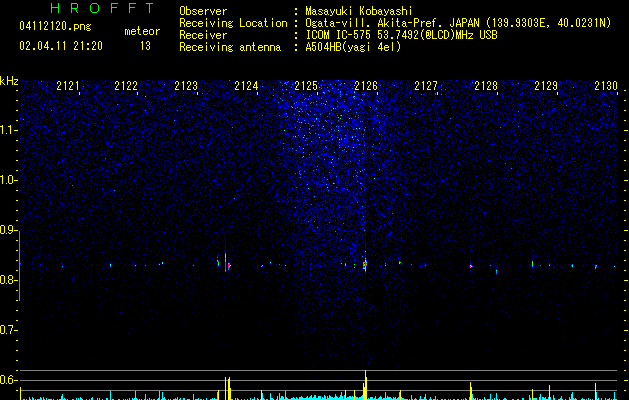Click time marker 2127
Screen dimensions: 629x400
(426, 86)
